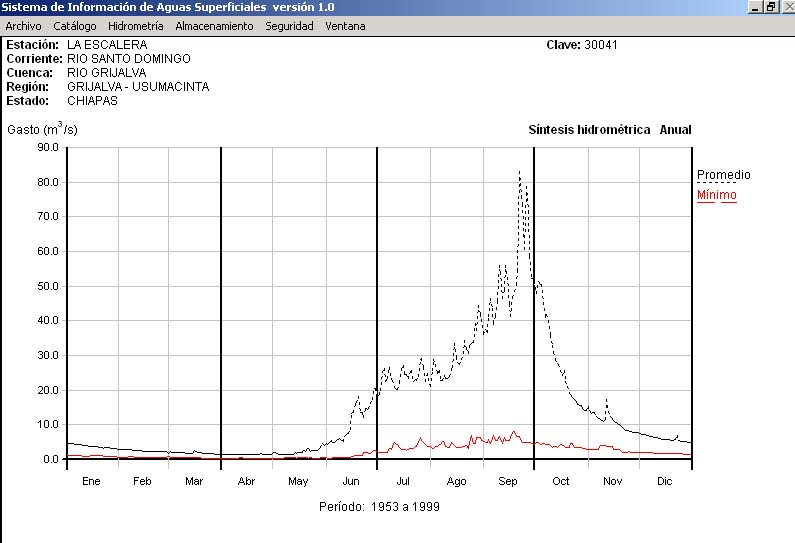The width and height of the screenshot is (795, 543).
Task: Close the window with the X button
Action: tap(786, 7)
